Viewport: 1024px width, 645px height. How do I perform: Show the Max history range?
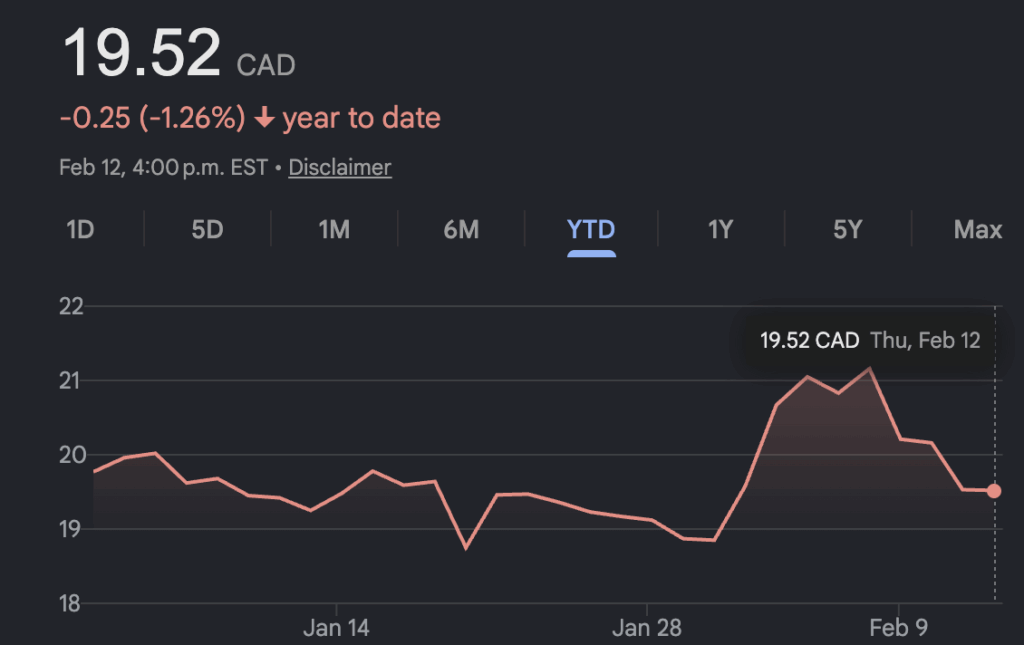[x=977, y=230]
